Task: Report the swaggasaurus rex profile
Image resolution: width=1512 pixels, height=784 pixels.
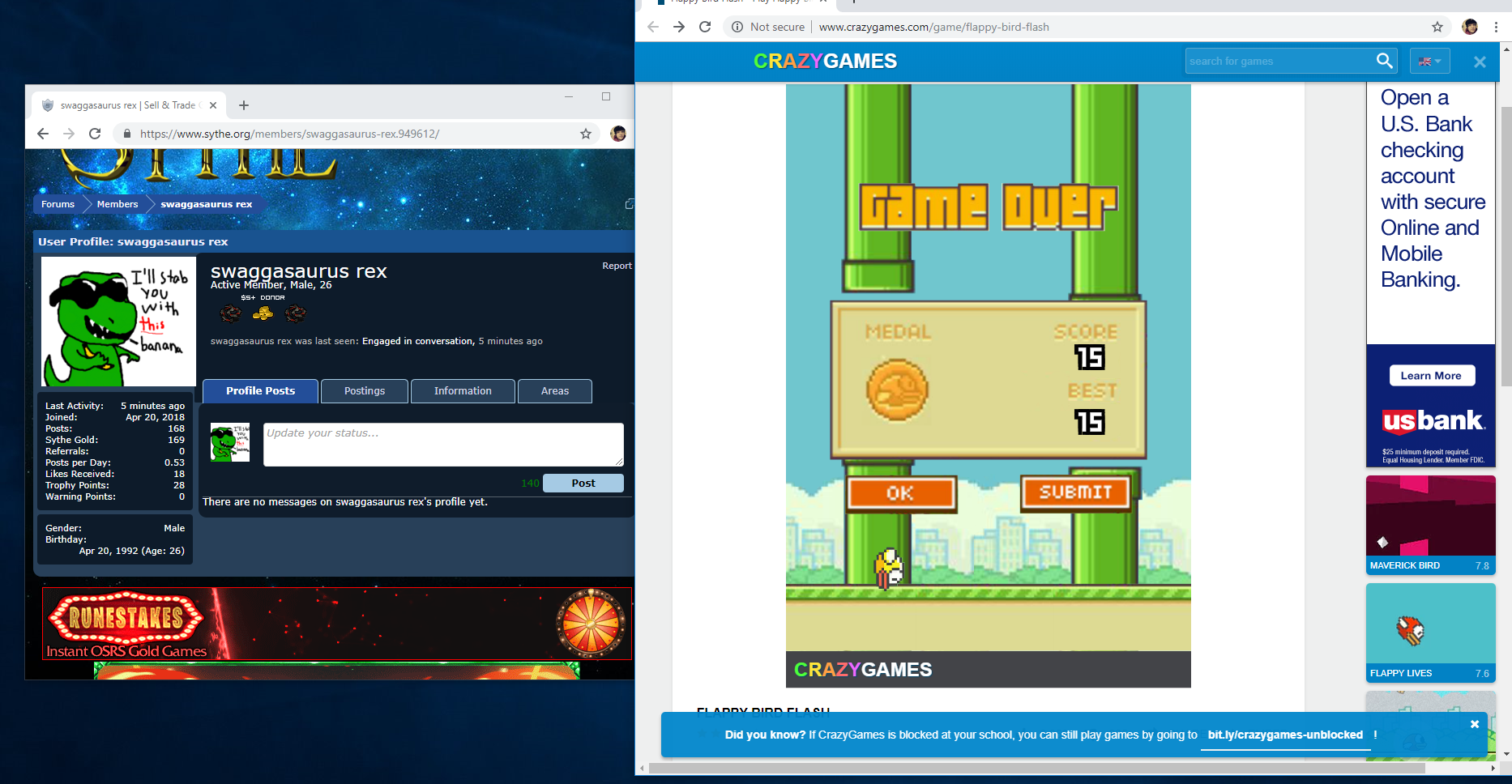Action: tap(617, 266)
